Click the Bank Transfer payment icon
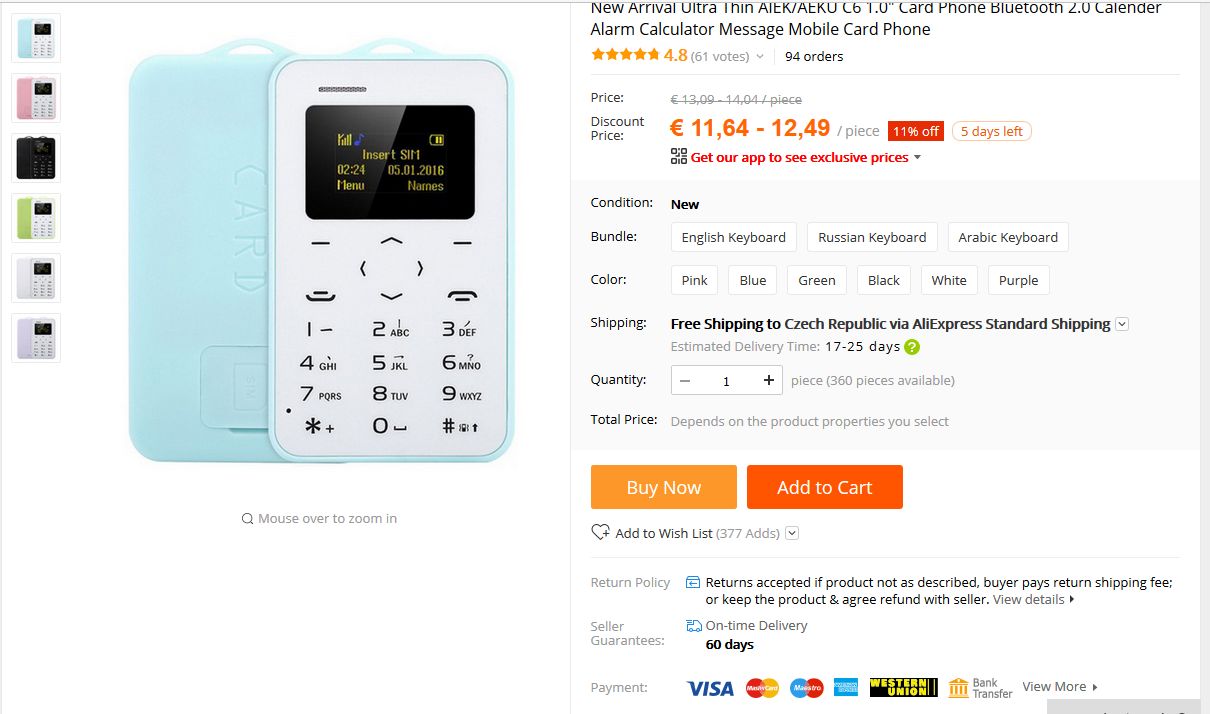This screenshot has height=714, width=1210. pos(980,687)
